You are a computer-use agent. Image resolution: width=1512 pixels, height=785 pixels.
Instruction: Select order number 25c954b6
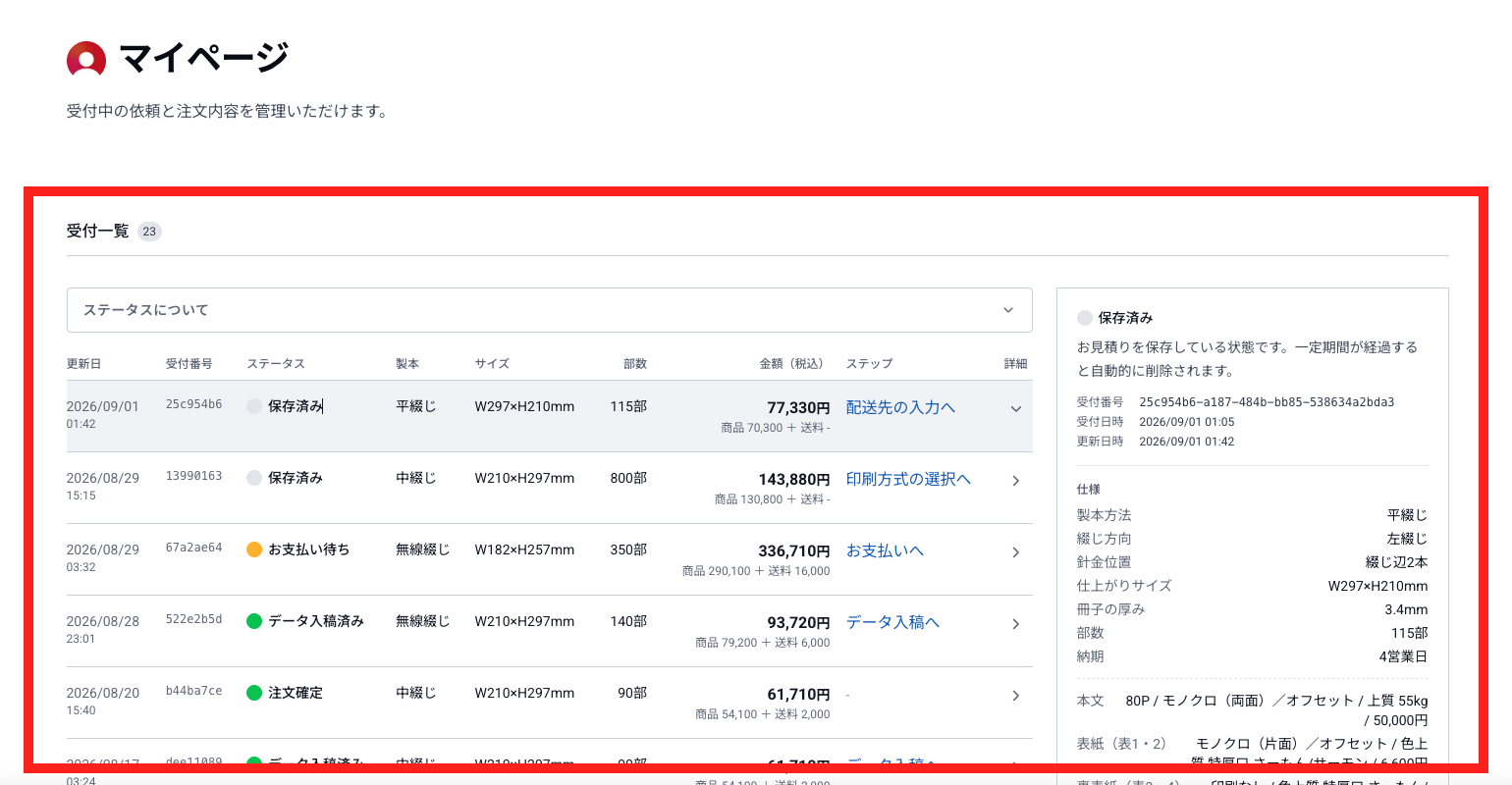193,404
